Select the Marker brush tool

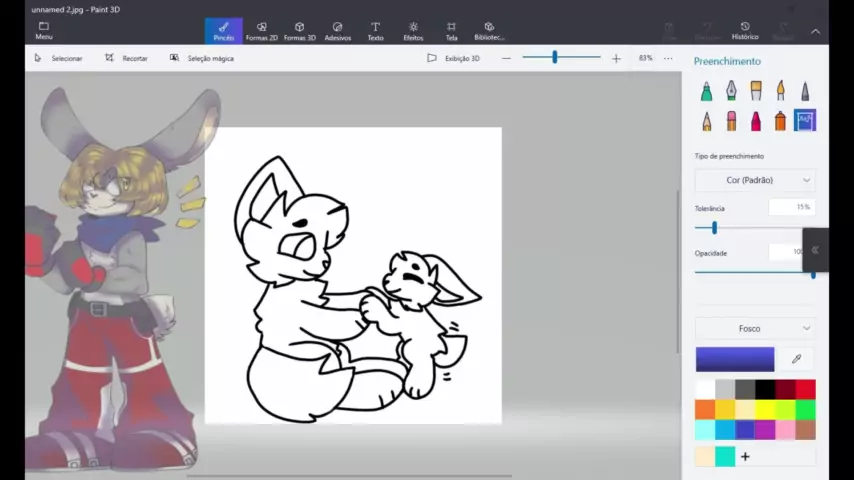pyautogui.click(x=706, y=92)
